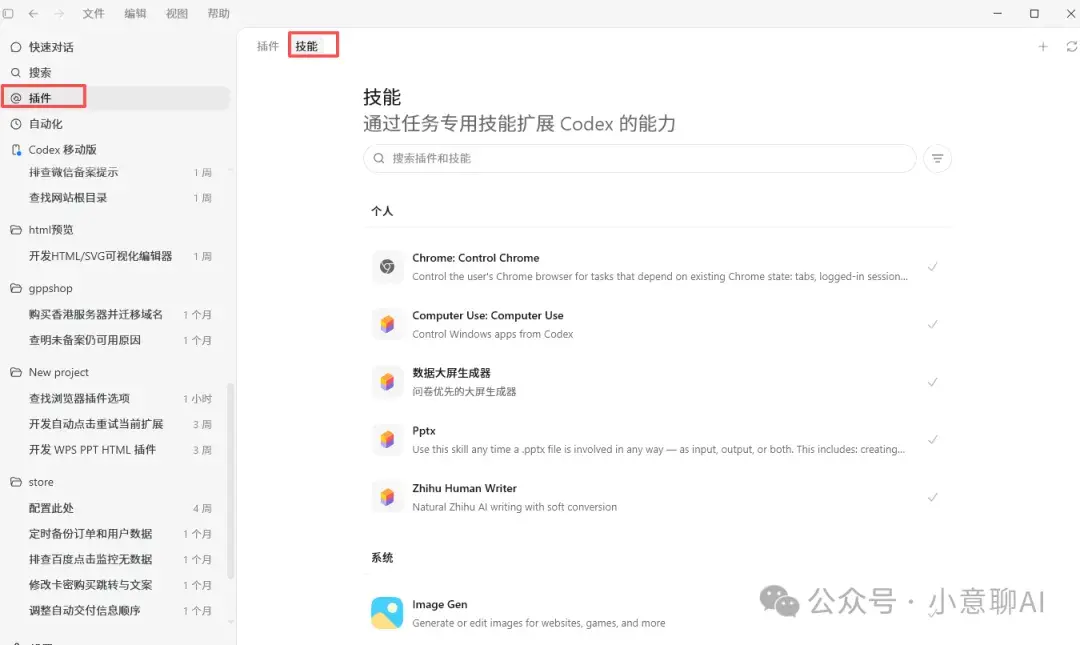Select 插件 in the sidebar

[x=116, y=98]
